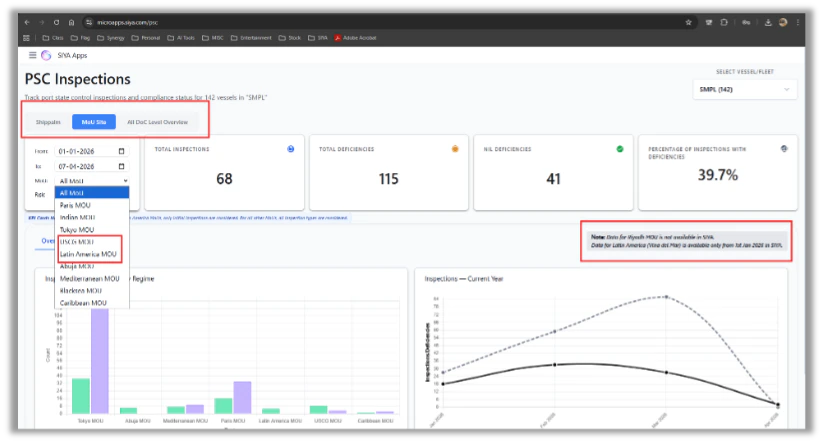825x443 pixels.
Task: Choose Tokyo MOU from the list
Action: 92,229
